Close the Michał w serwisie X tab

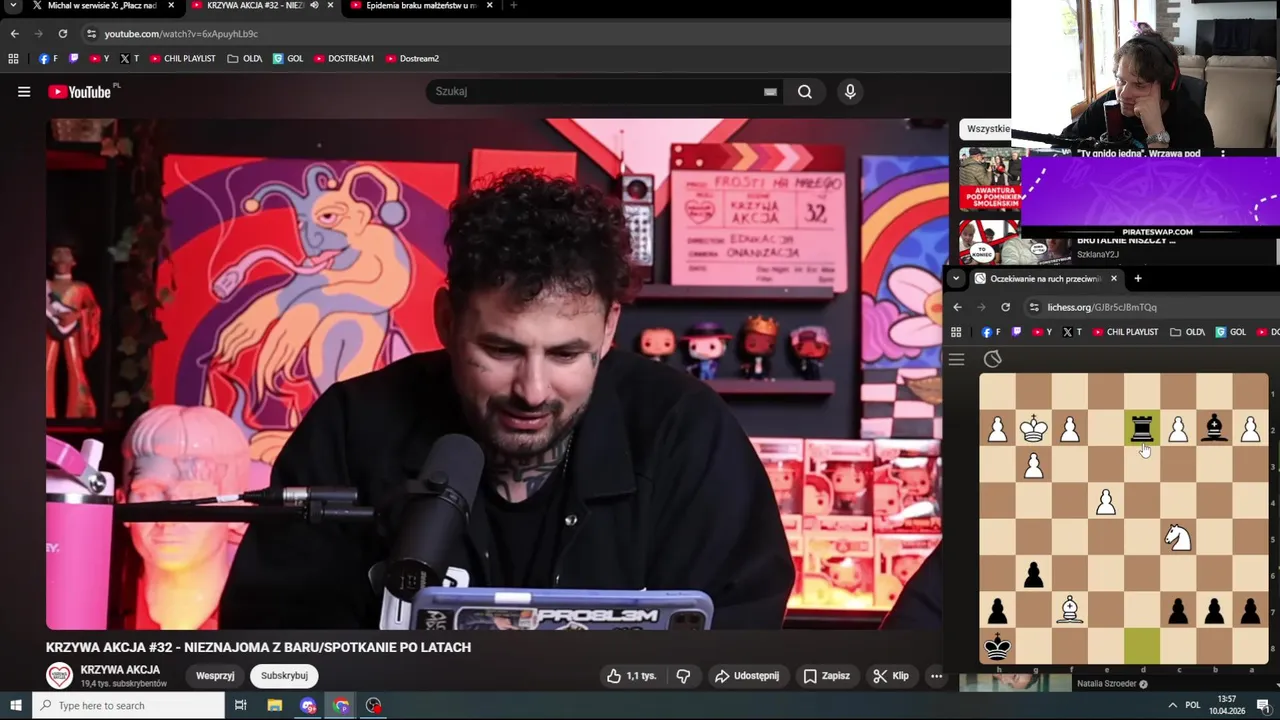tap(171, 6)
